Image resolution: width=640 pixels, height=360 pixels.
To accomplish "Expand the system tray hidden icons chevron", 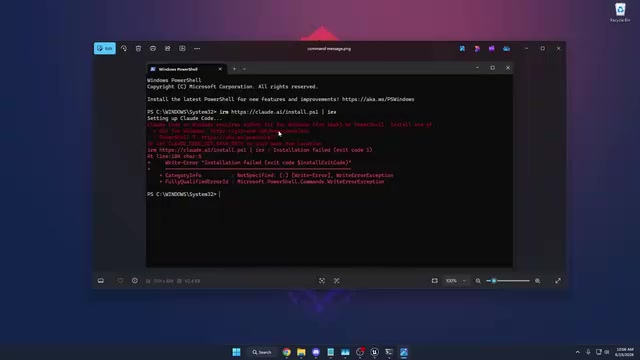I will (578, 352).
